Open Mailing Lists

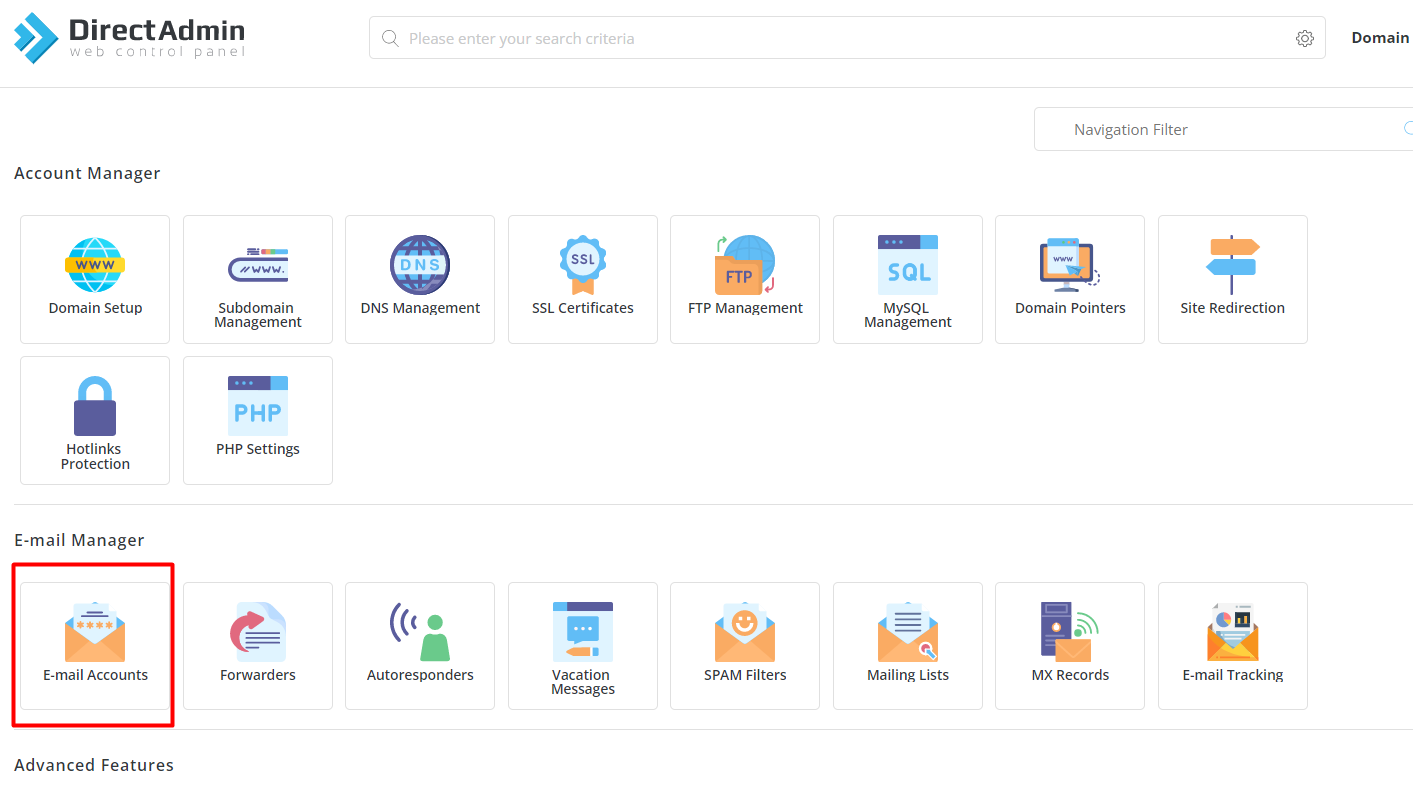click(x=907, y=645)
